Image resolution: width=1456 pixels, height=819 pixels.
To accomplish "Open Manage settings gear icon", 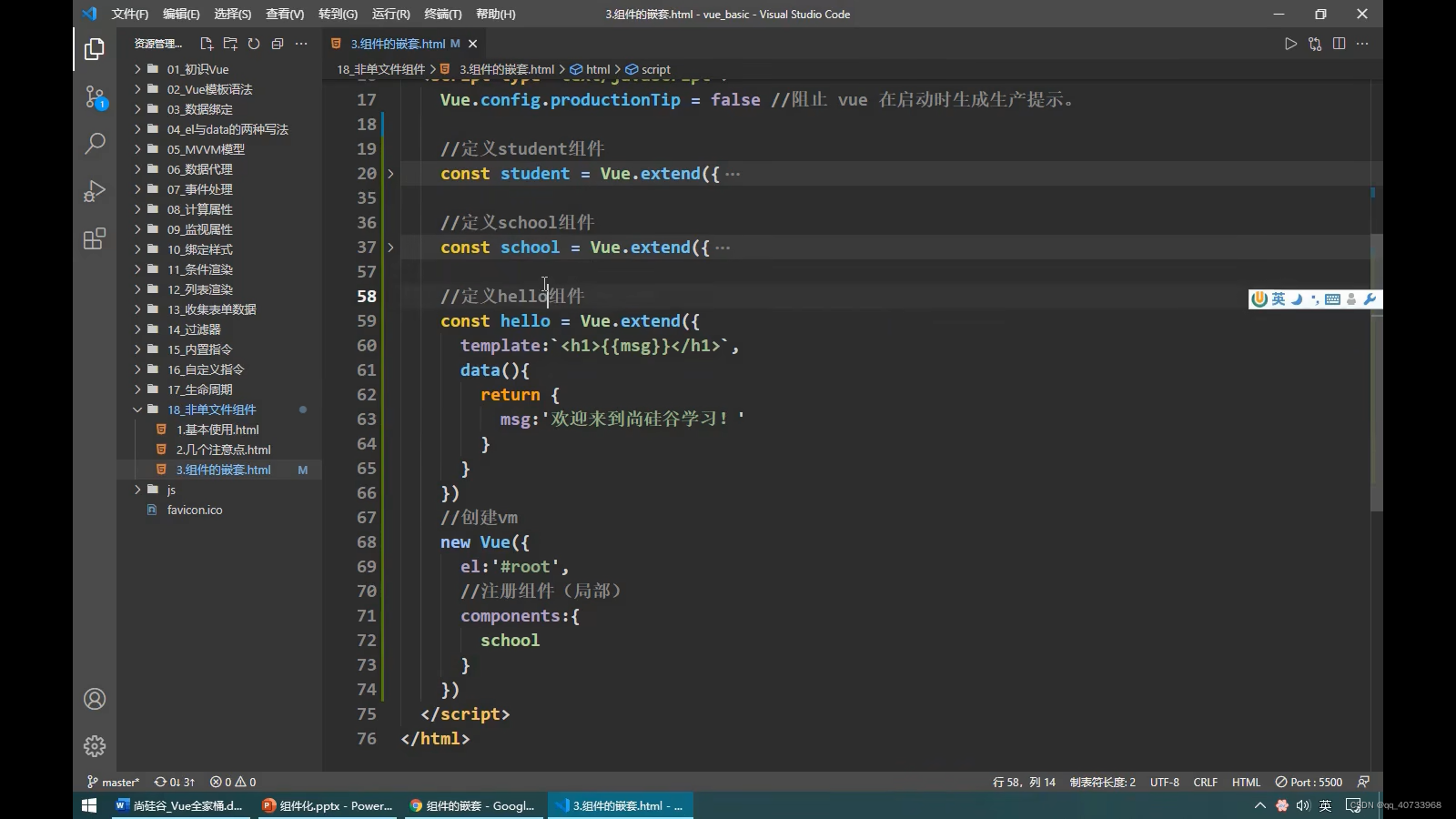I will pyautogui.click(x=95, y=746).
